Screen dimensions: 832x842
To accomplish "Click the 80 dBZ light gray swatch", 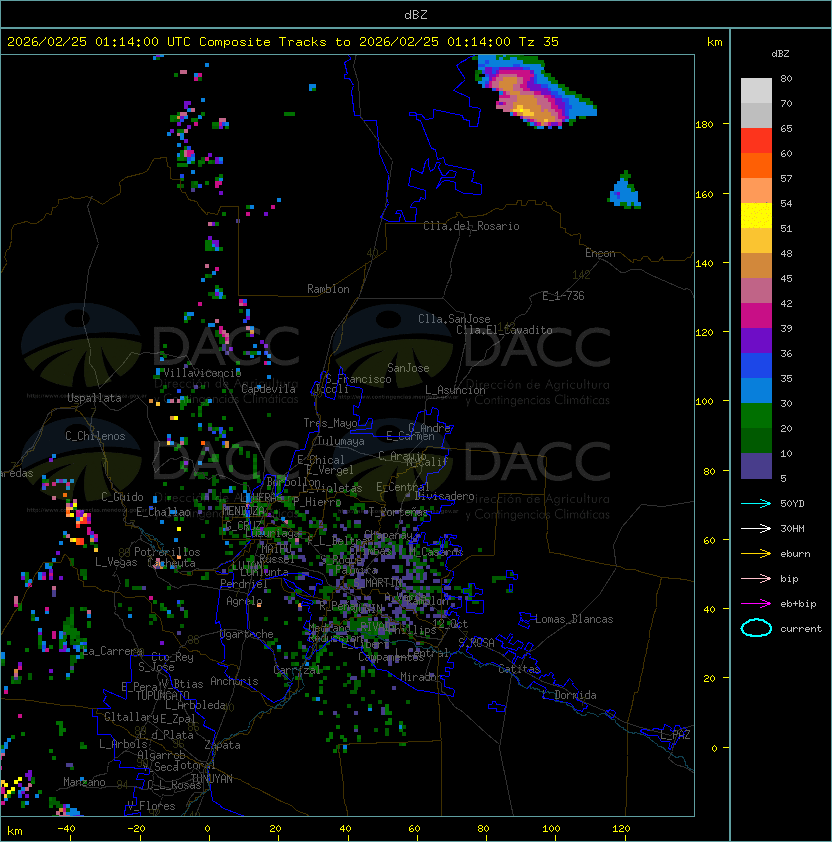I will coord(756,91).
